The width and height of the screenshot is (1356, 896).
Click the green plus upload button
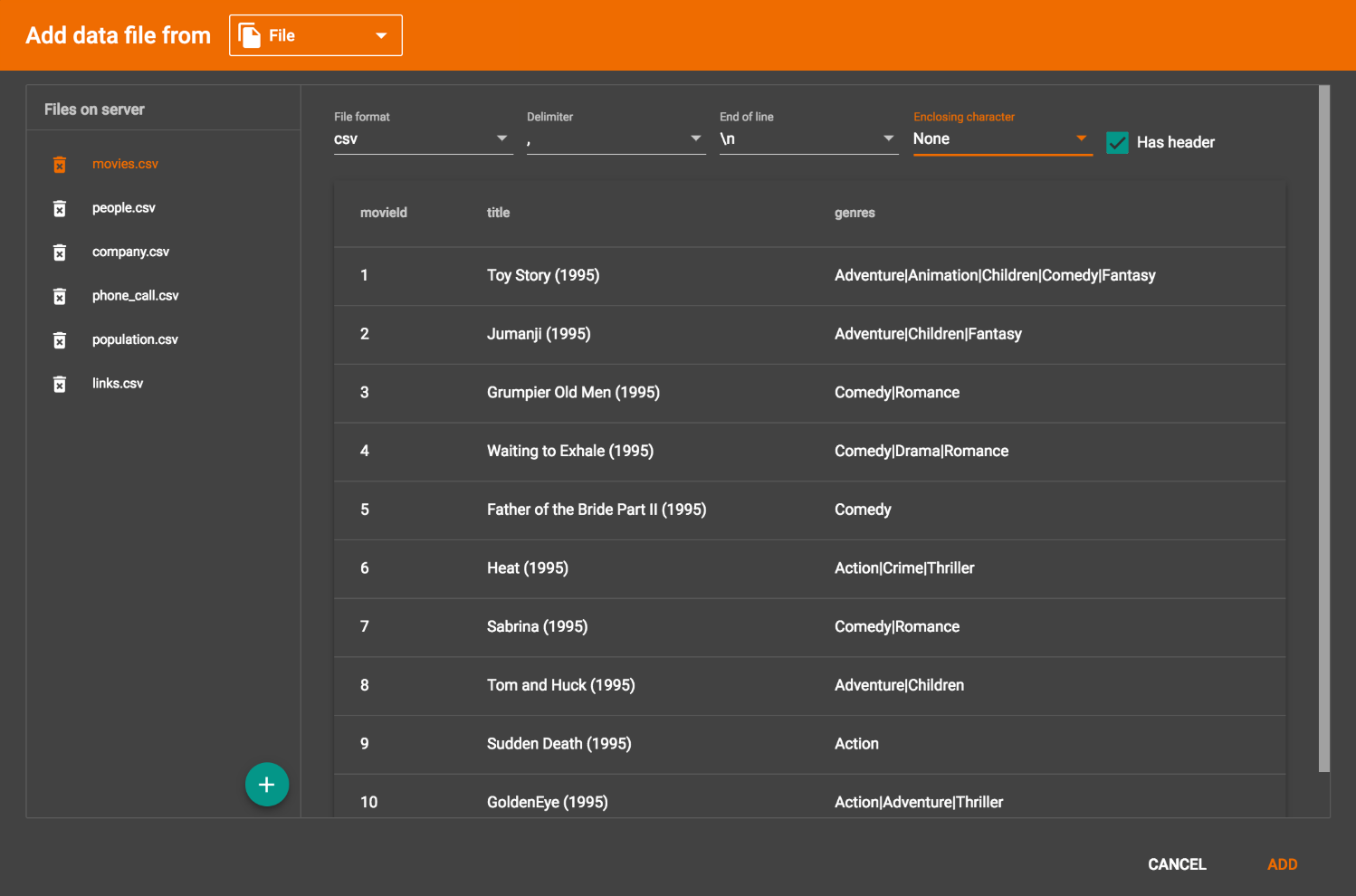(x=267, y=785)
